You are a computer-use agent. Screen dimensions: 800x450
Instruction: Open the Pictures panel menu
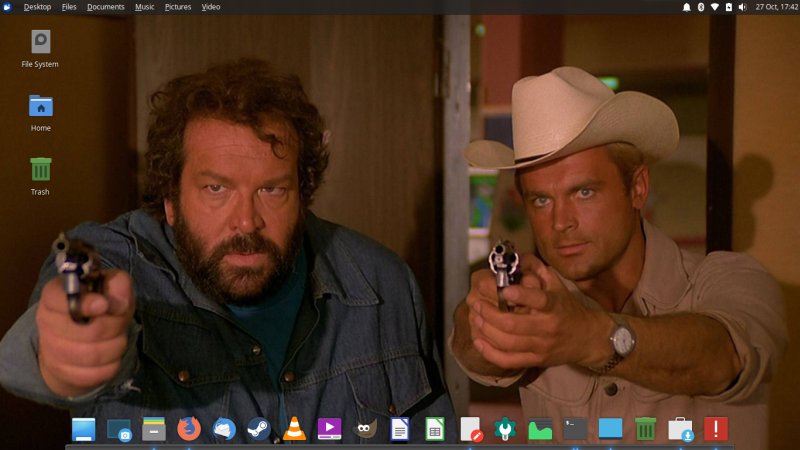pyautogui.click(x=178, y=7)
